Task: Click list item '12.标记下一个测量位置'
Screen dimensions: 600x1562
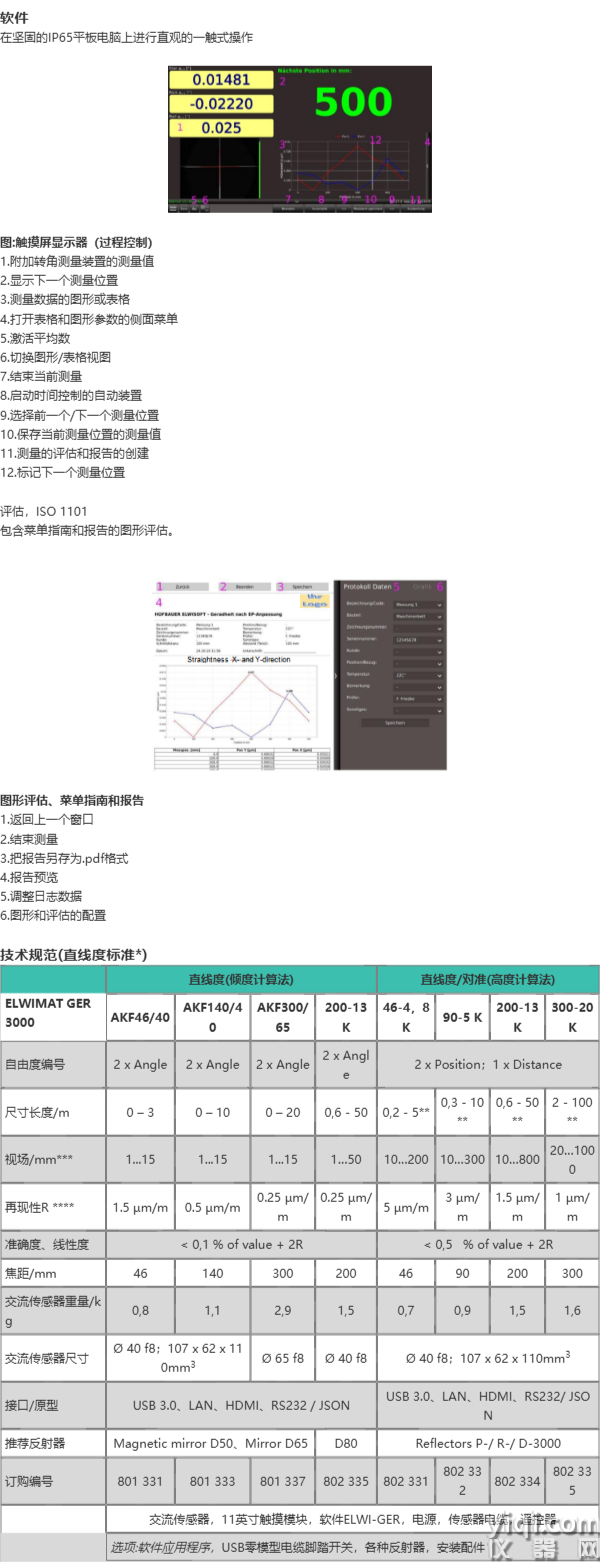Action: [x=63, y=472]
